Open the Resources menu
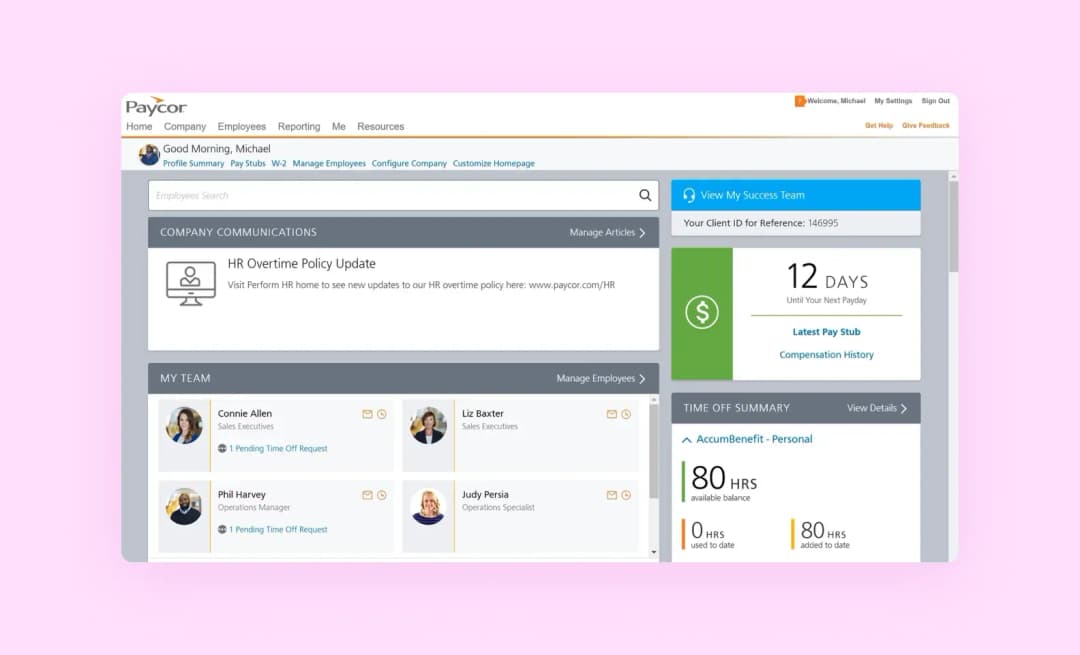The height and width of the screenshot is (655, 1080). tap(380, 127)
